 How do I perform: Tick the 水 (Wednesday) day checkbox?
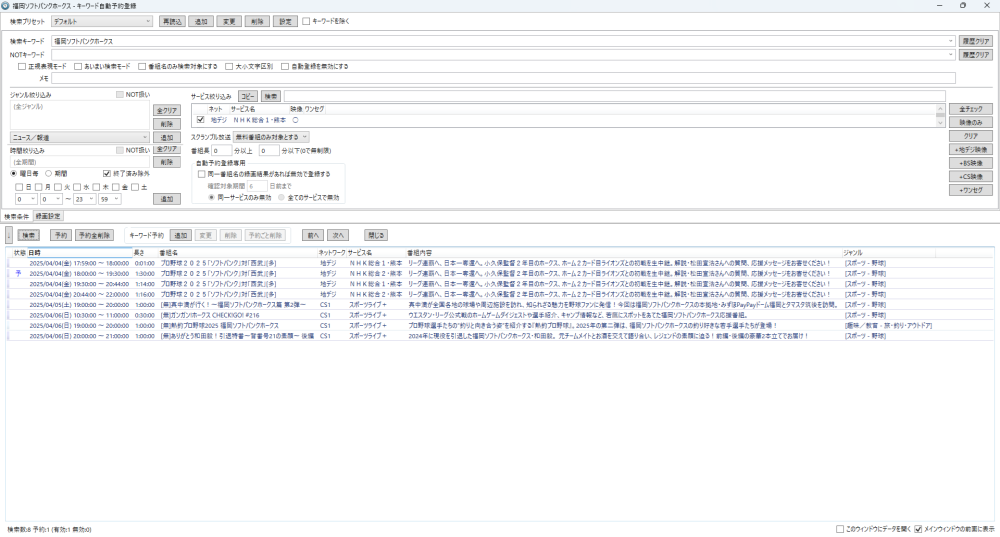tap(77, 188)
